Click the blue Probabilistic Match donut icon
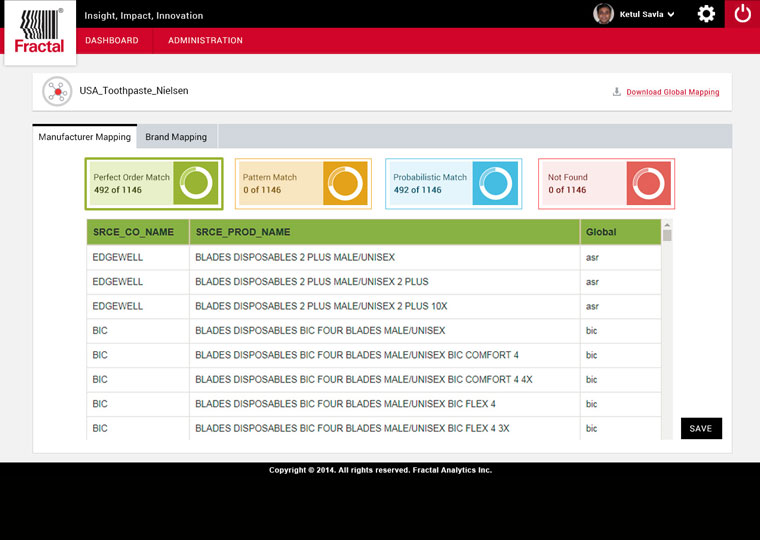This screenshot has width=760, height=540. coord(495,183)
